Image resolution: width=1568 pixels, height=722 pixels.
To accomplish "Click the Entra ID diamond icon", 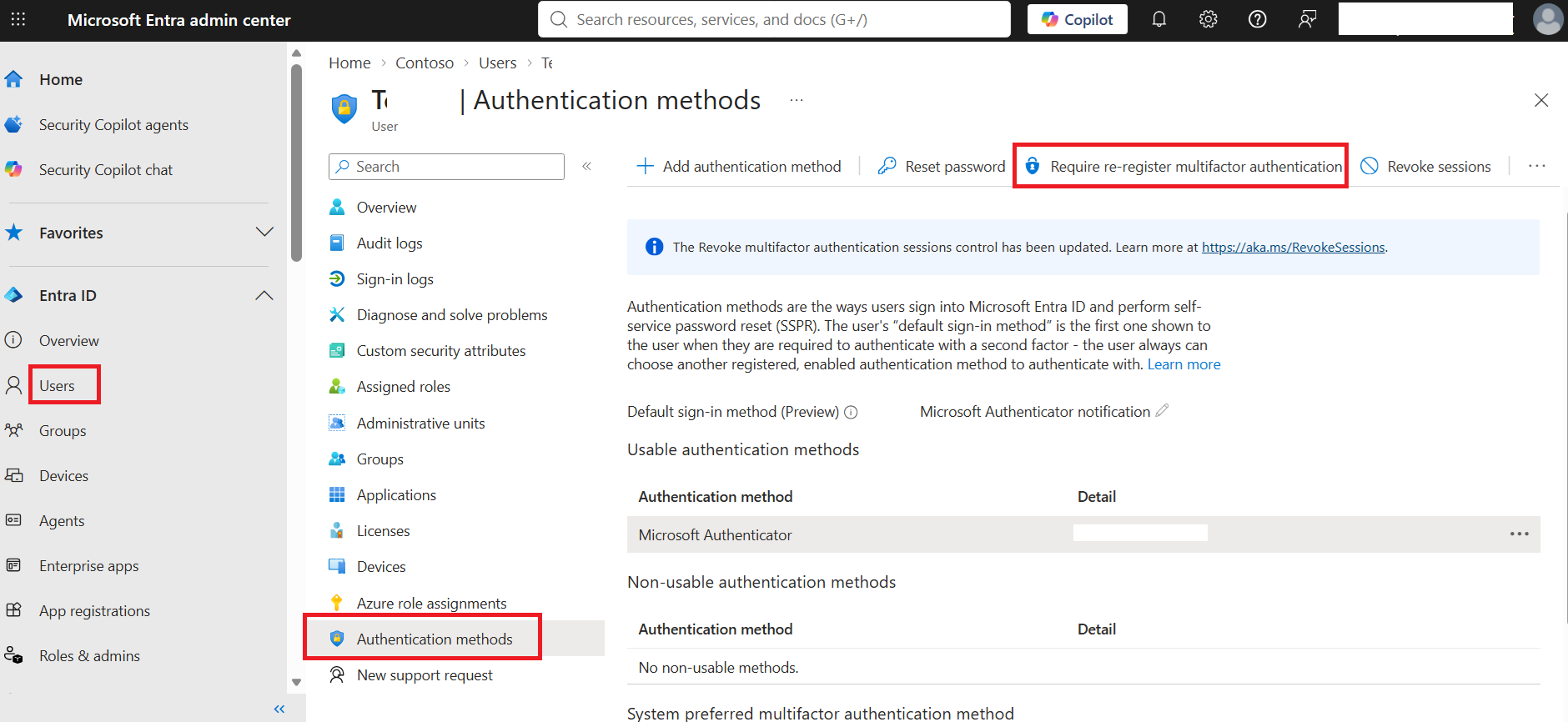I will tap(13, 295).
